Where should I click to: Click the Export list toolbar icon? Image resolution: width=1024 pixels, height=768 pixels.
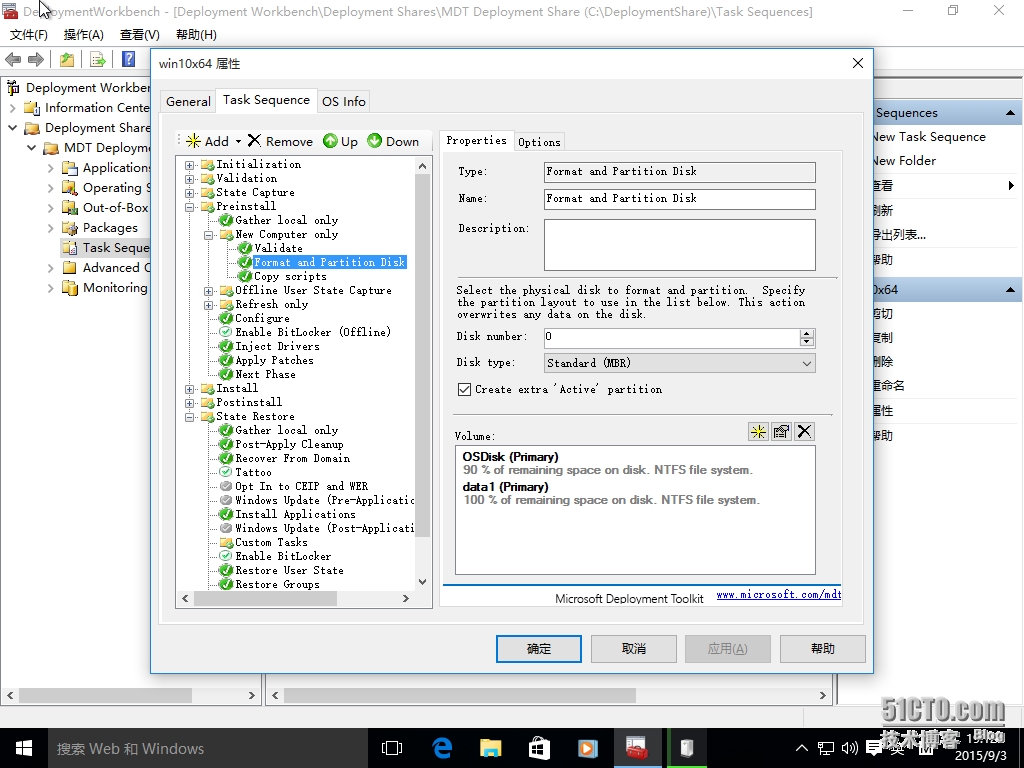[x=98, y=59]
